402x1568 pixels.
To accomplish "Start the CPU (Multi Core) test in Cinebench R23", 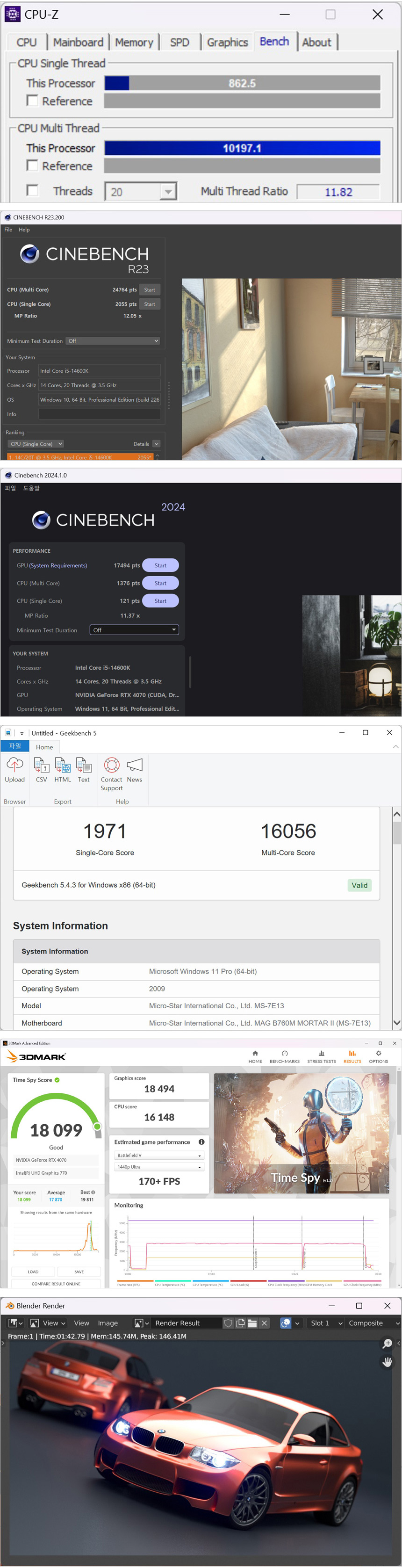I will 150,290.
